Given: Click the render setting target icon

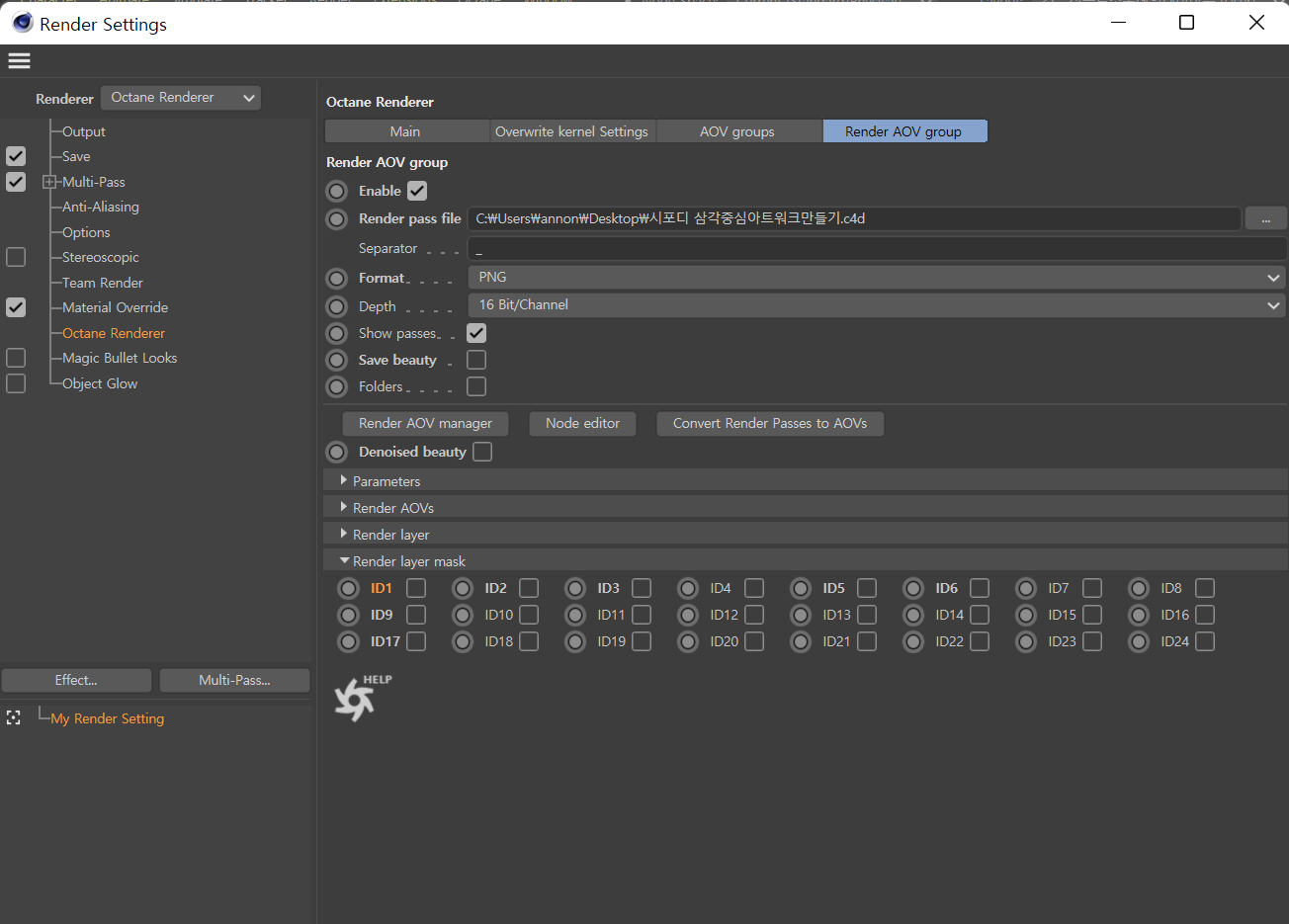Looking at the screenshot, I should coord(13,718).
